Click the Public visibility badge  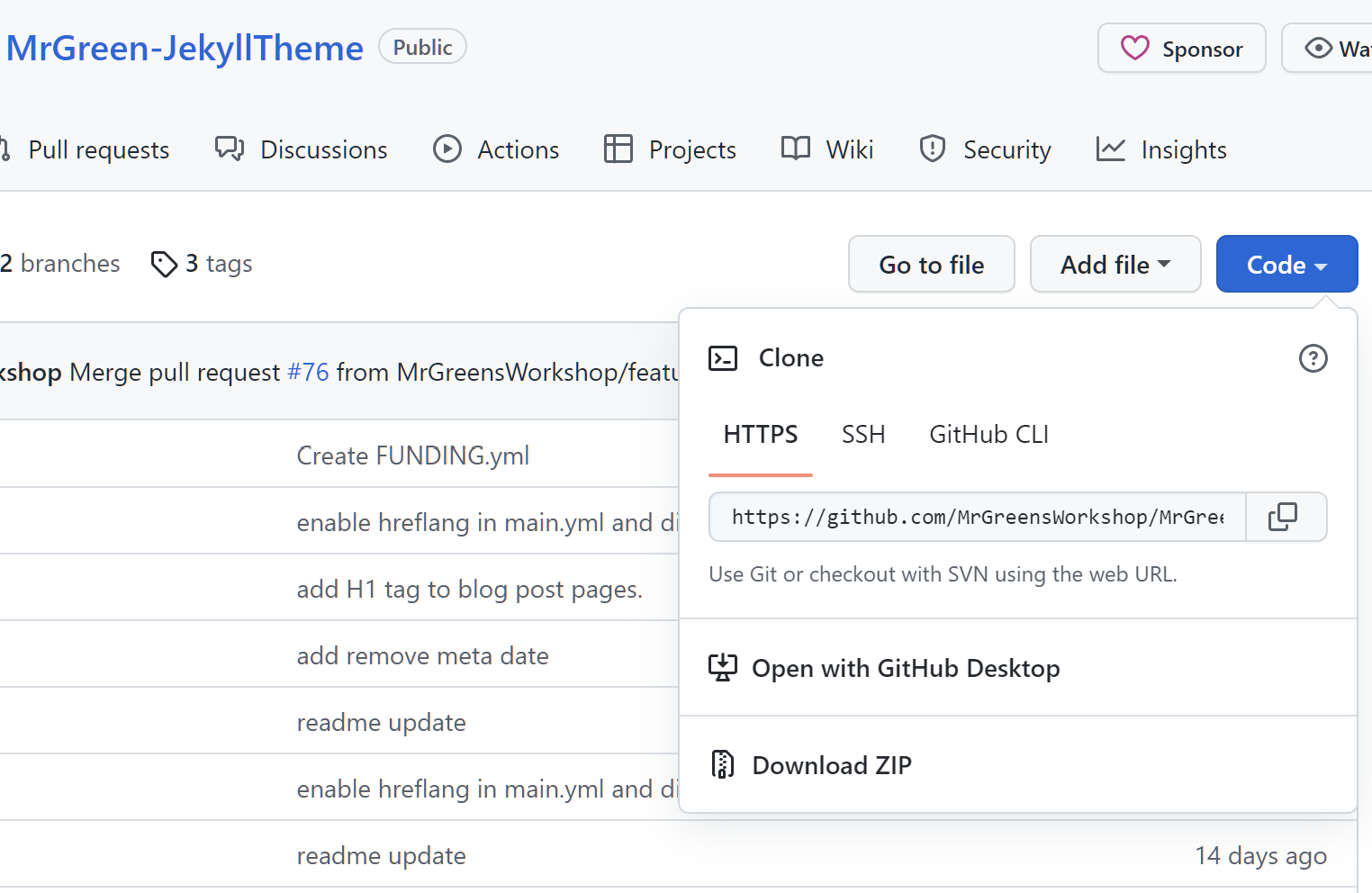[x=422, y=47]
